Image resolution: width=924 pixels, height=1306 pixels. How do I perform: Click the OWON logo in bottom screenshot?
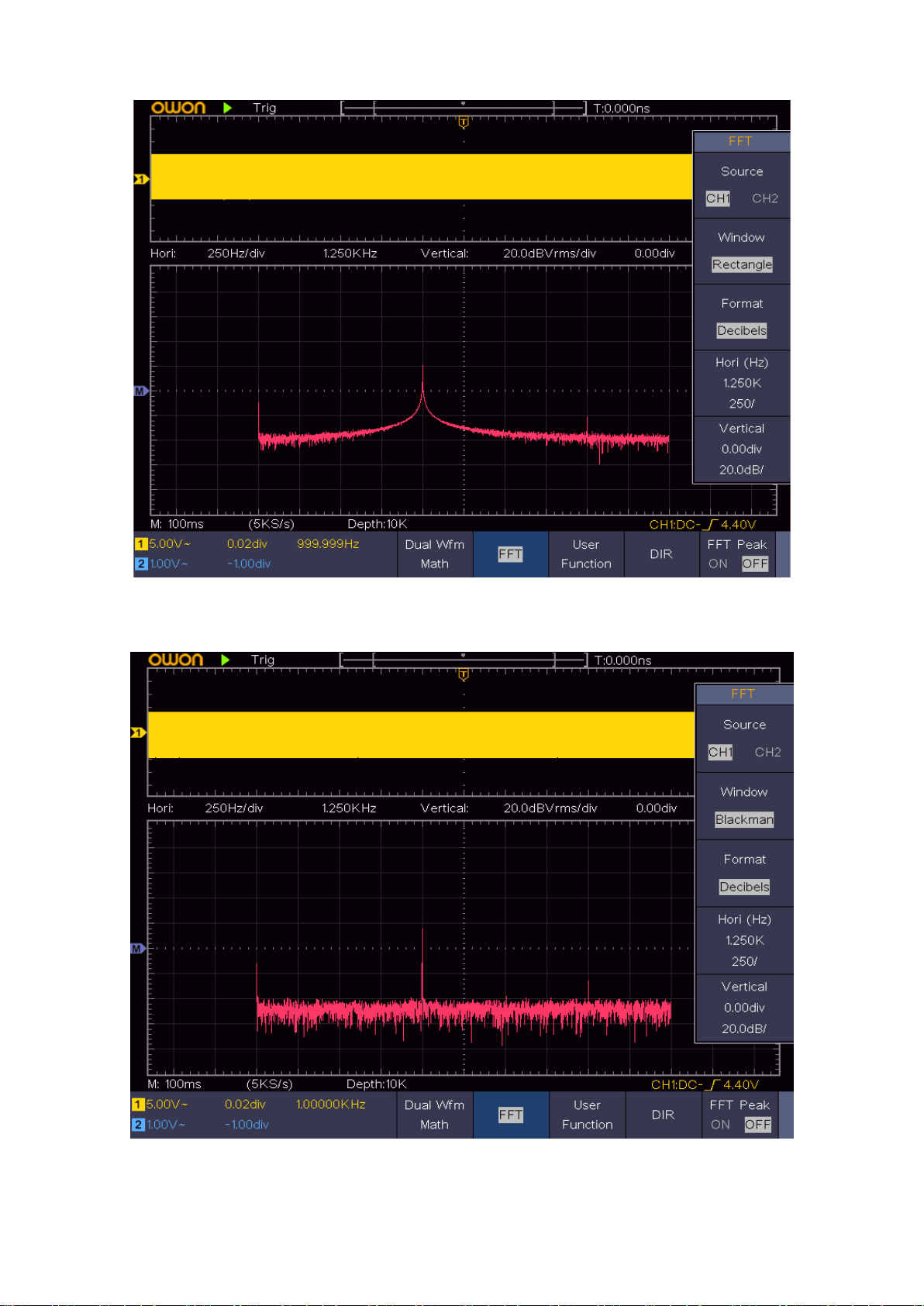pos(176,660)
